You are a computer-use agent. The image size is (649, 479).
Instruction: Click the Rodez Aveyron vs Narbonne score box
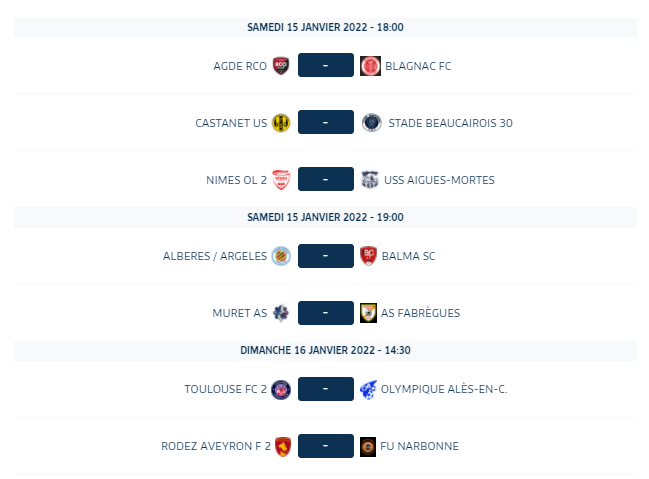point(326,446)
